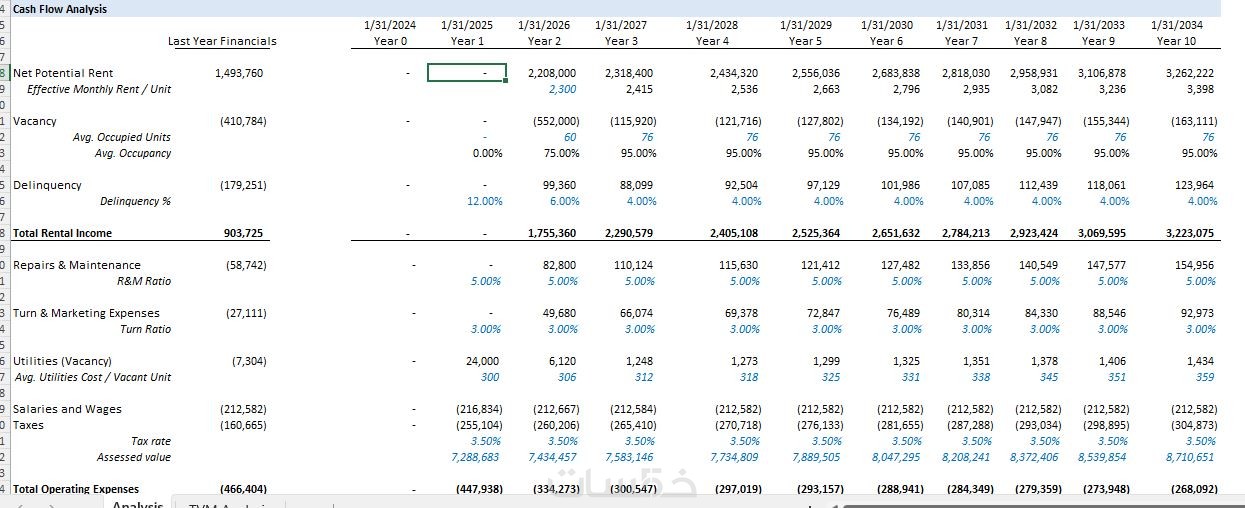
Task: Select the 1/31/2024 date header
Action: [389, 25]
